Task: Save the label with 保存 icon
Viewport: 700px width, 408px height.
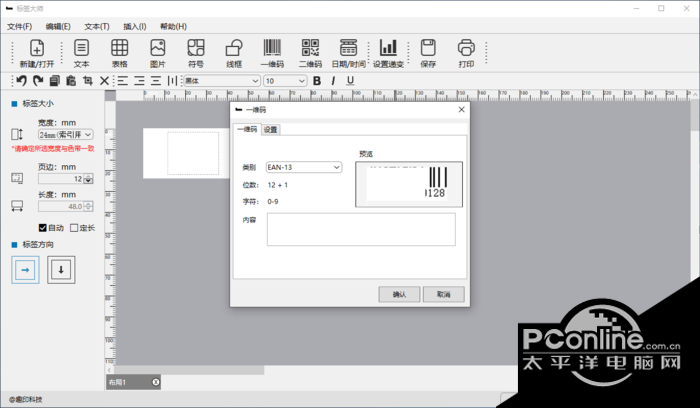Action: tap(428, 54)
